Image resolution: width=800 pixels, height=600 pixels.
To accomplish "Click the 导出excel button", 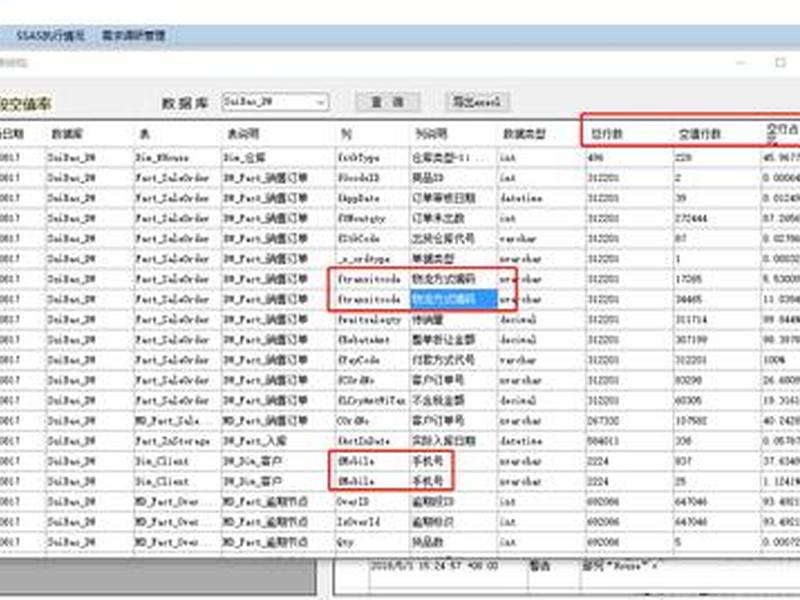I will click(477, 102).
